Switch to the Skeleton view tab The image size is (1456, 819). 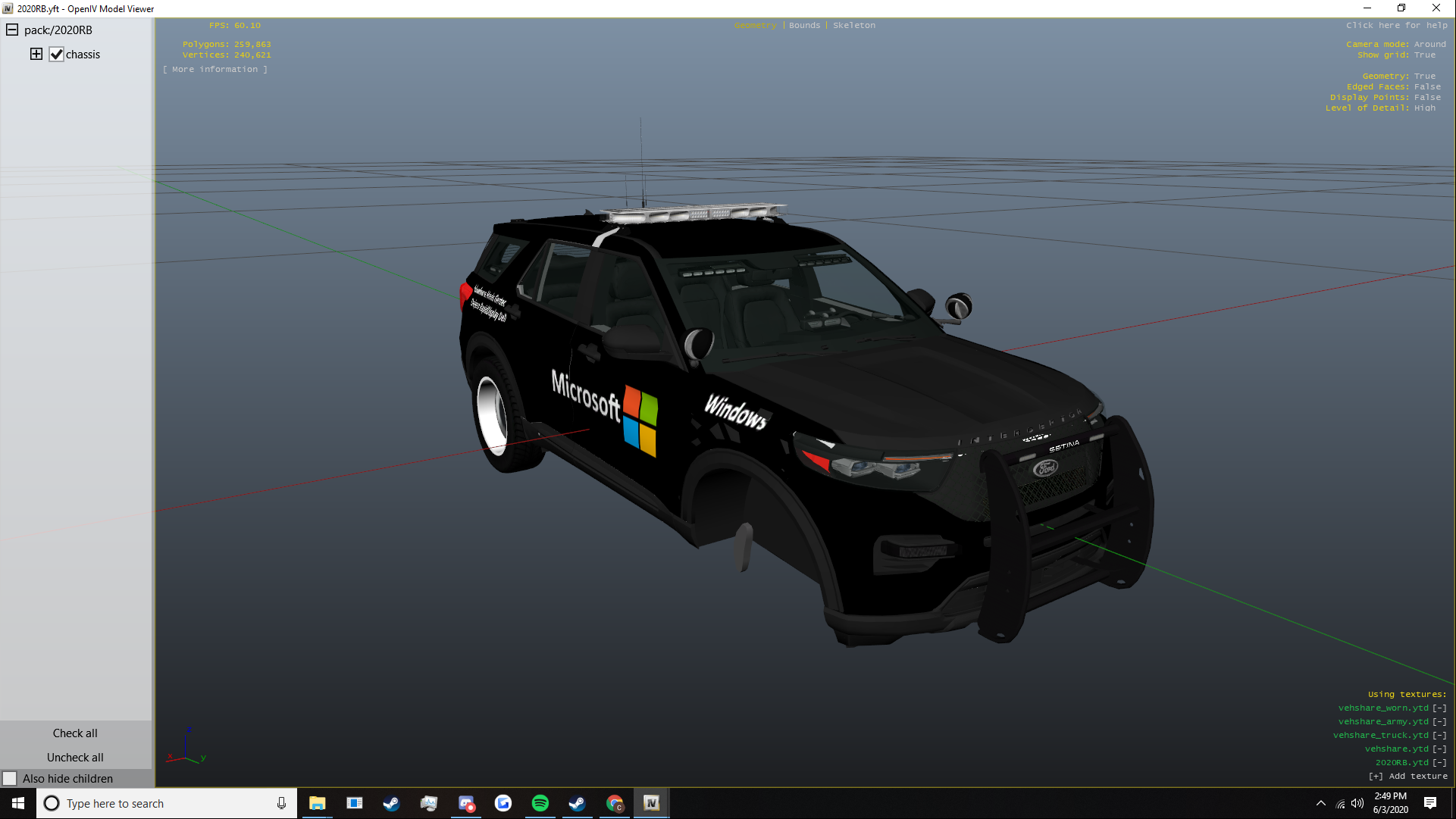coord(853,26)
